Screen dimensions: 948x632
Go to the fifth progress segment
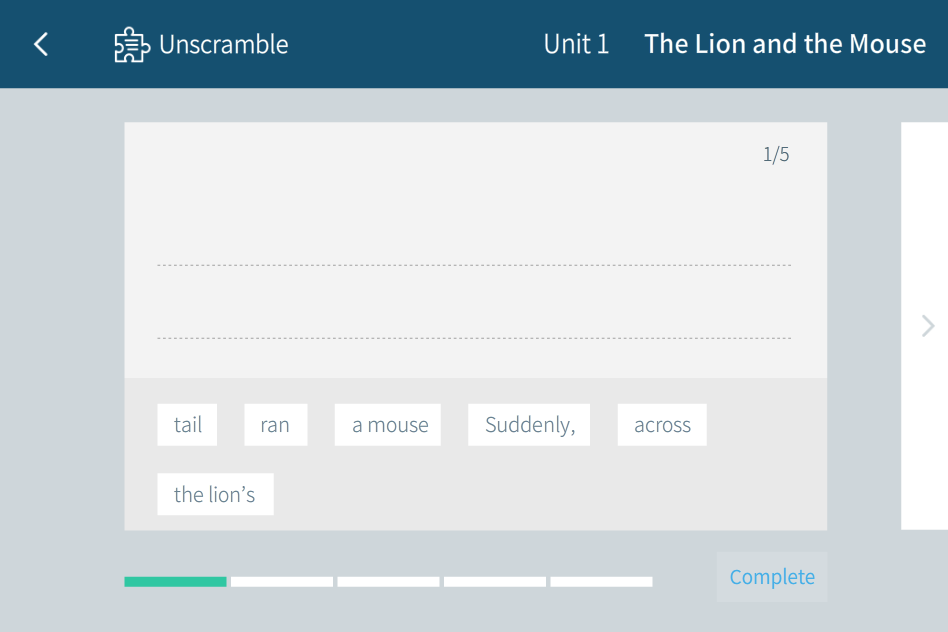[601, 581]
